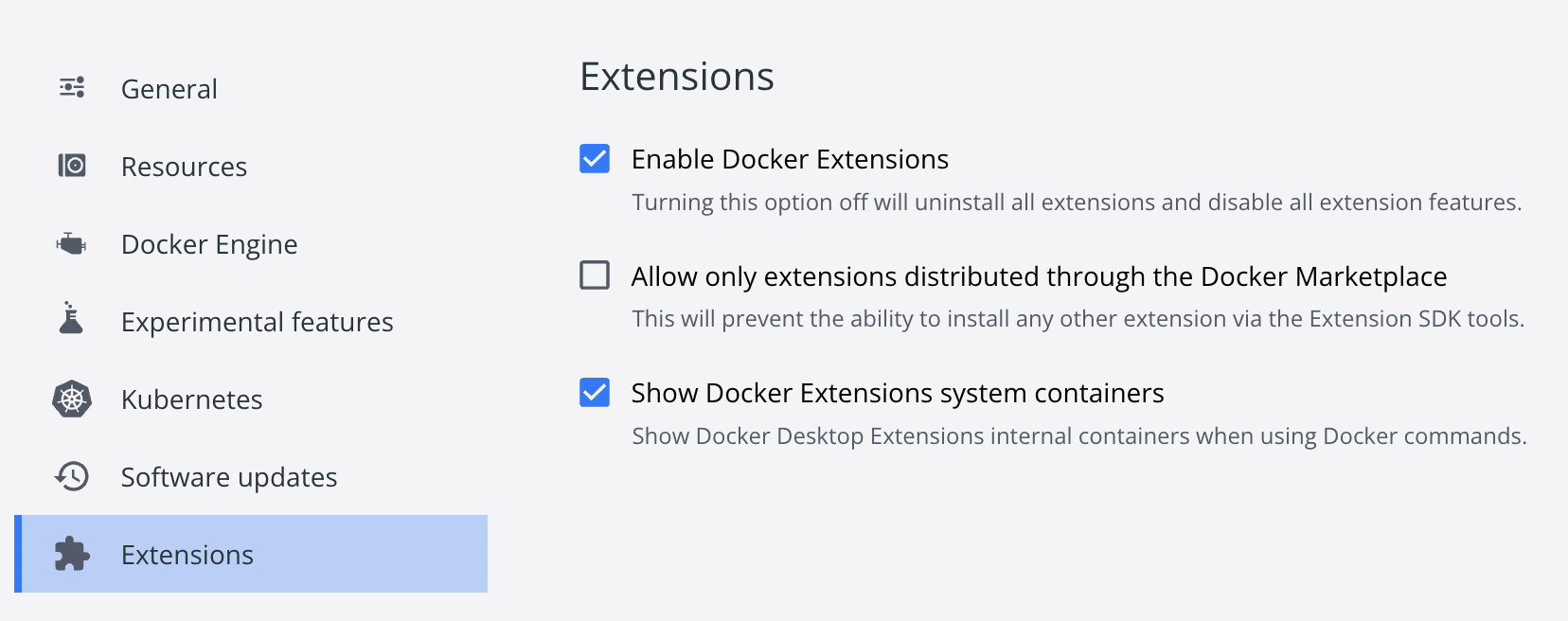
Task: Click the Resources disk icon
Action: [72, 166]
